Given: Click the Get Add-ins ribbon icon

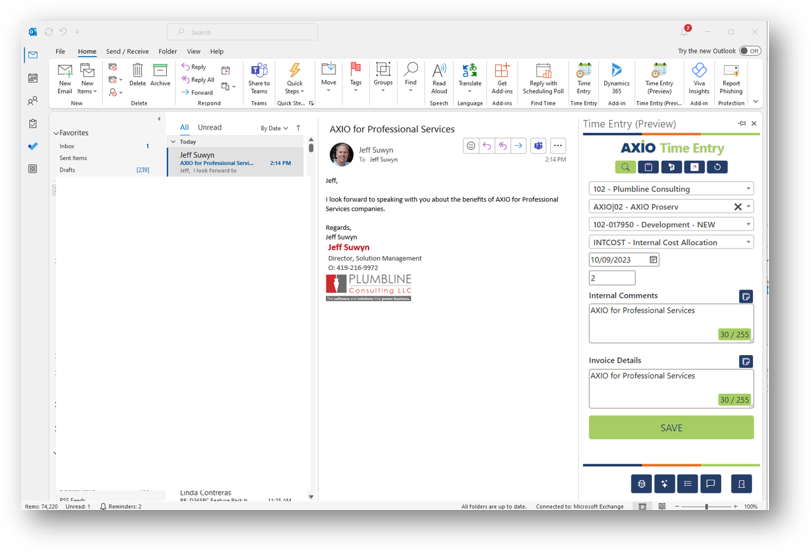Looking at the screenshot, I should click(x=502, y=79).
